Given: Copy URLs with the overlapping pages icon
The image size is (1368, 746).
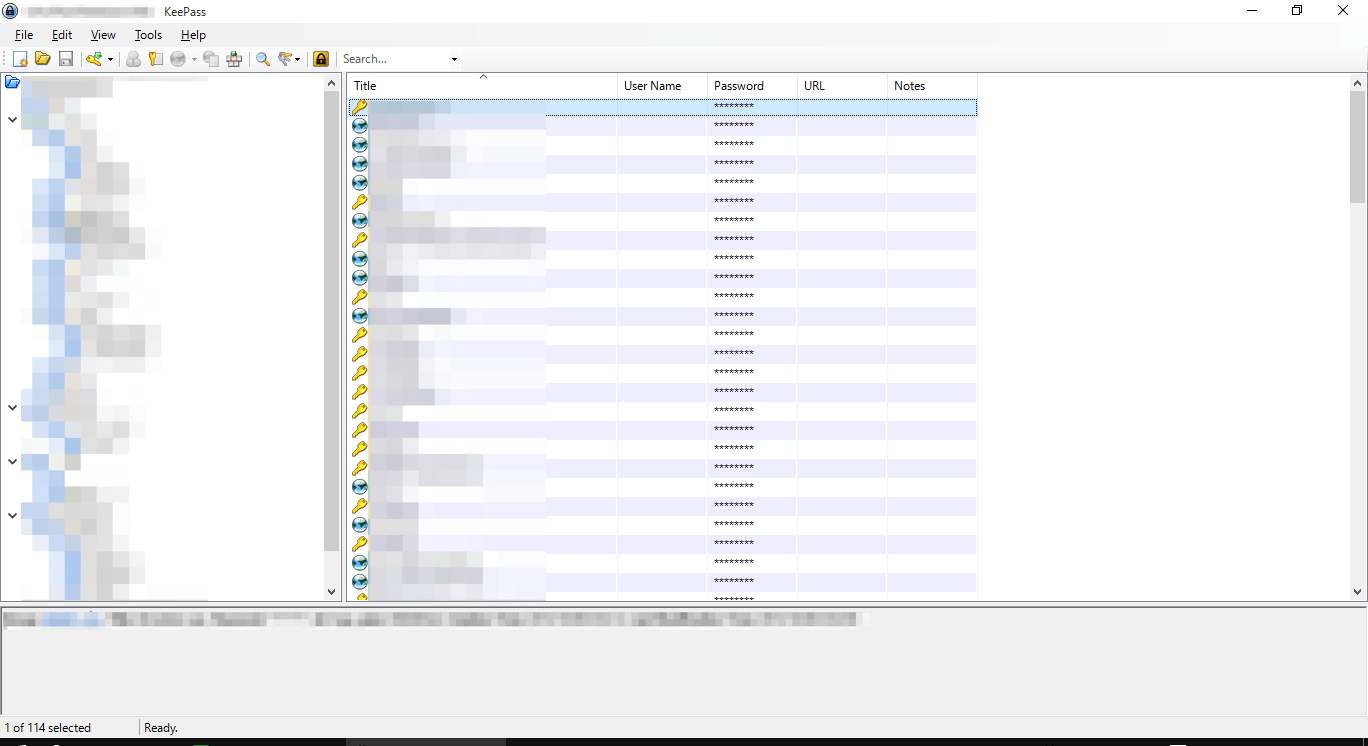Looking at the screenshot, I should (x=211, y=59).
